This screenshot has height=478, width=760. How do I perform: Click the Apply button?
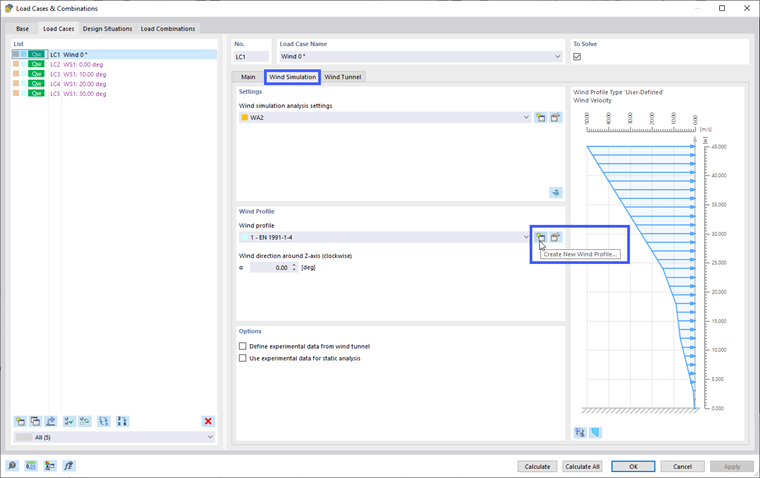tap(732, 466)
